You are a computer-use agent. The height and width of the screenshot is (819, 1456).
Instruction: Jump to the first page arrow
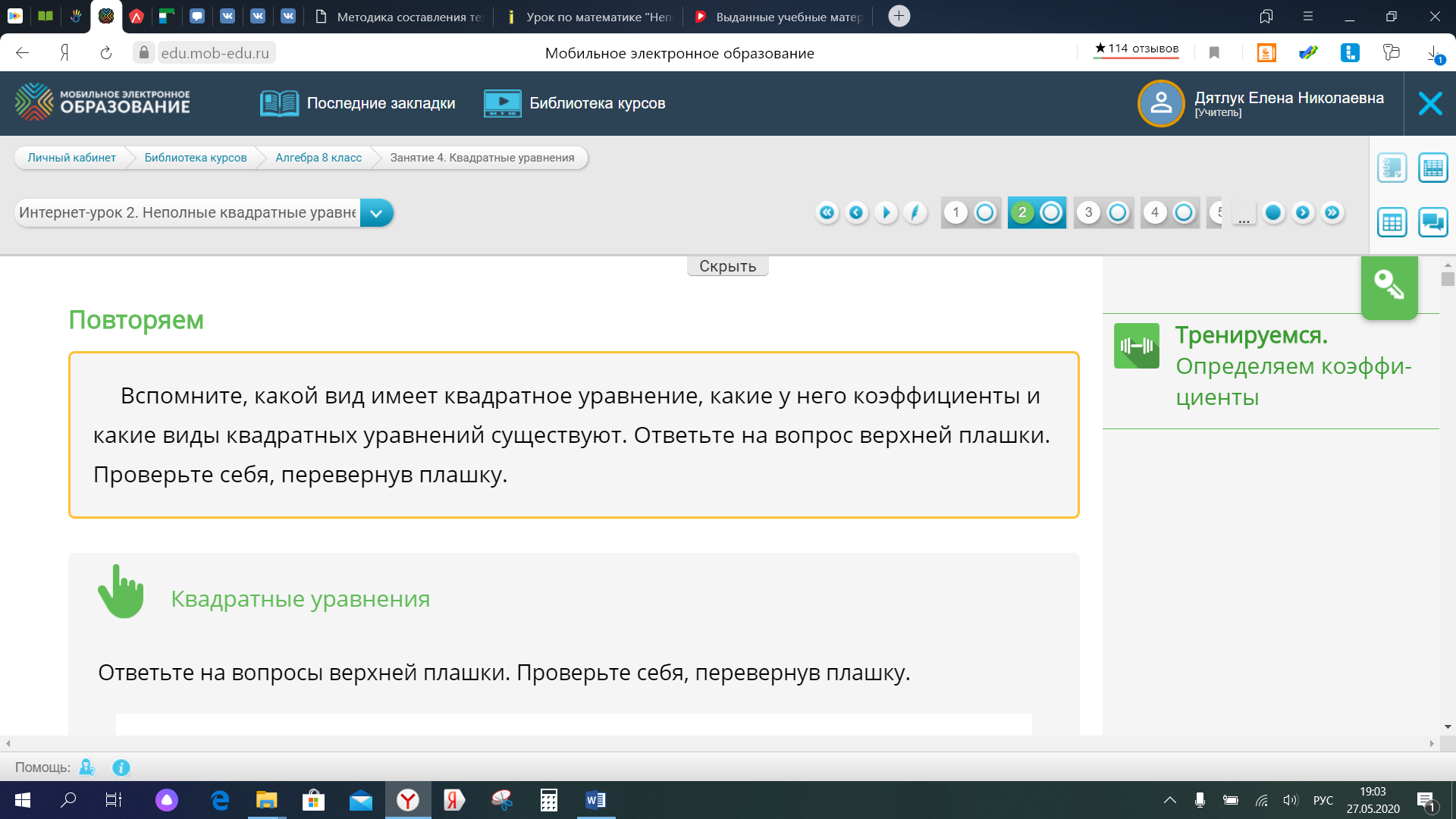(827, 212)
